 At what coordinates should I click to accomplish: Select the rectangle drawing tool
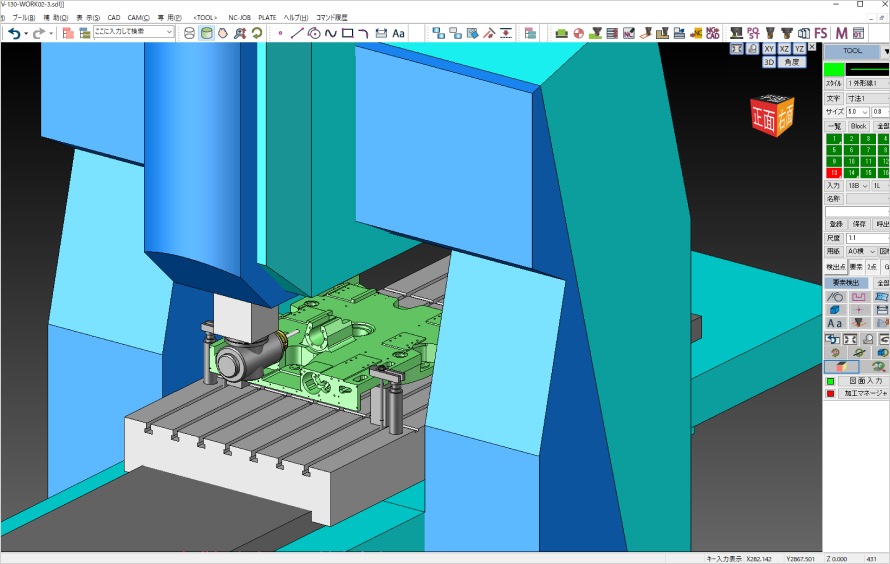click(x=347, y=33)
